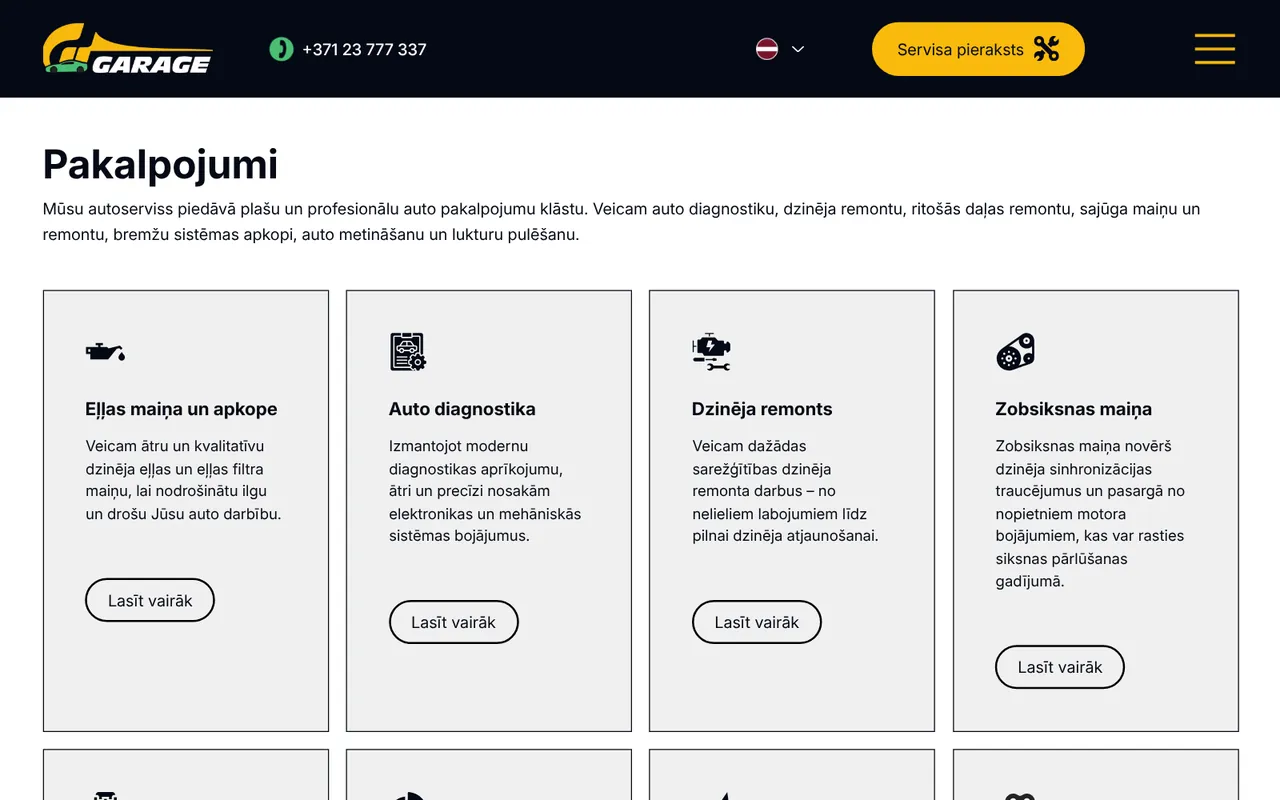Click the description starting 'Zobsiksnas maiņa novērš'

click(x=1090, y=514)
